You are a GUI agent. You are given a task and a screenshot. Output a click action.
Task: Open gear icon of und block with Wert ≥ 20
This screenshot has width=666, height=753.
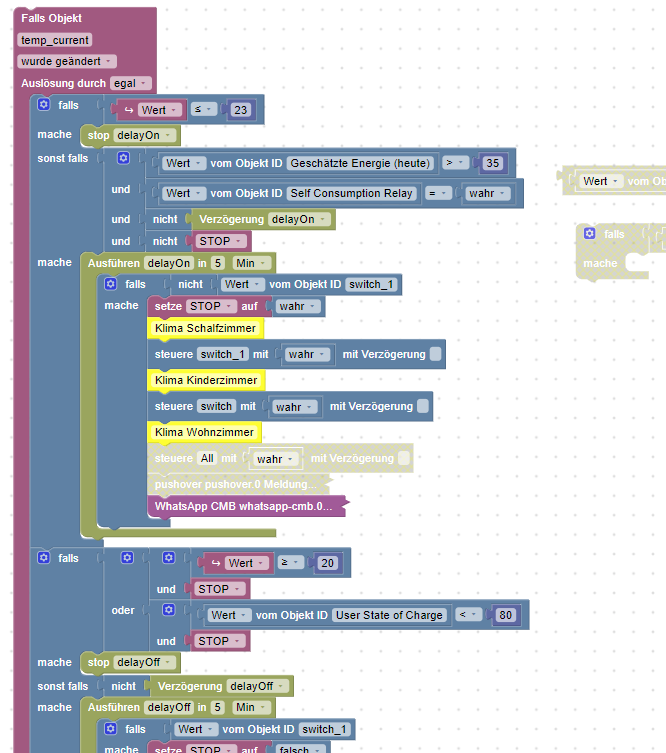pos(169,558)
